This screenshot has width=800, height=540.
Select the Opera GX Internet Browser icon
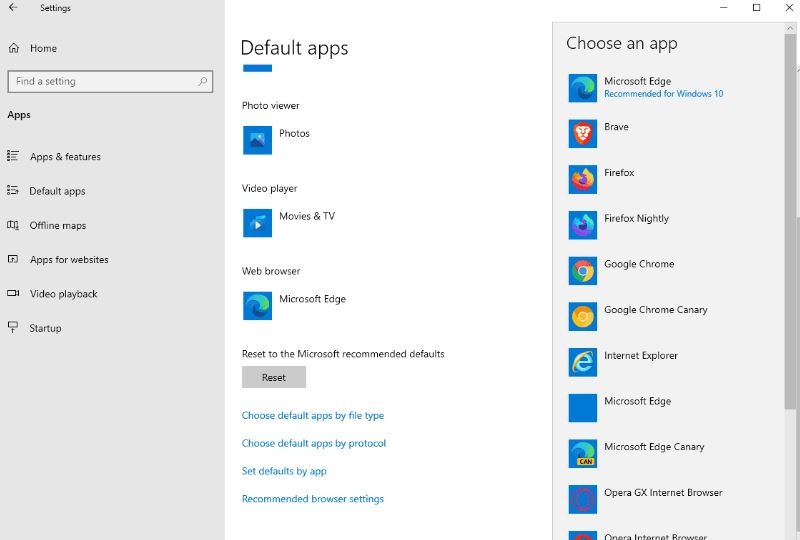tap(583, 499)
